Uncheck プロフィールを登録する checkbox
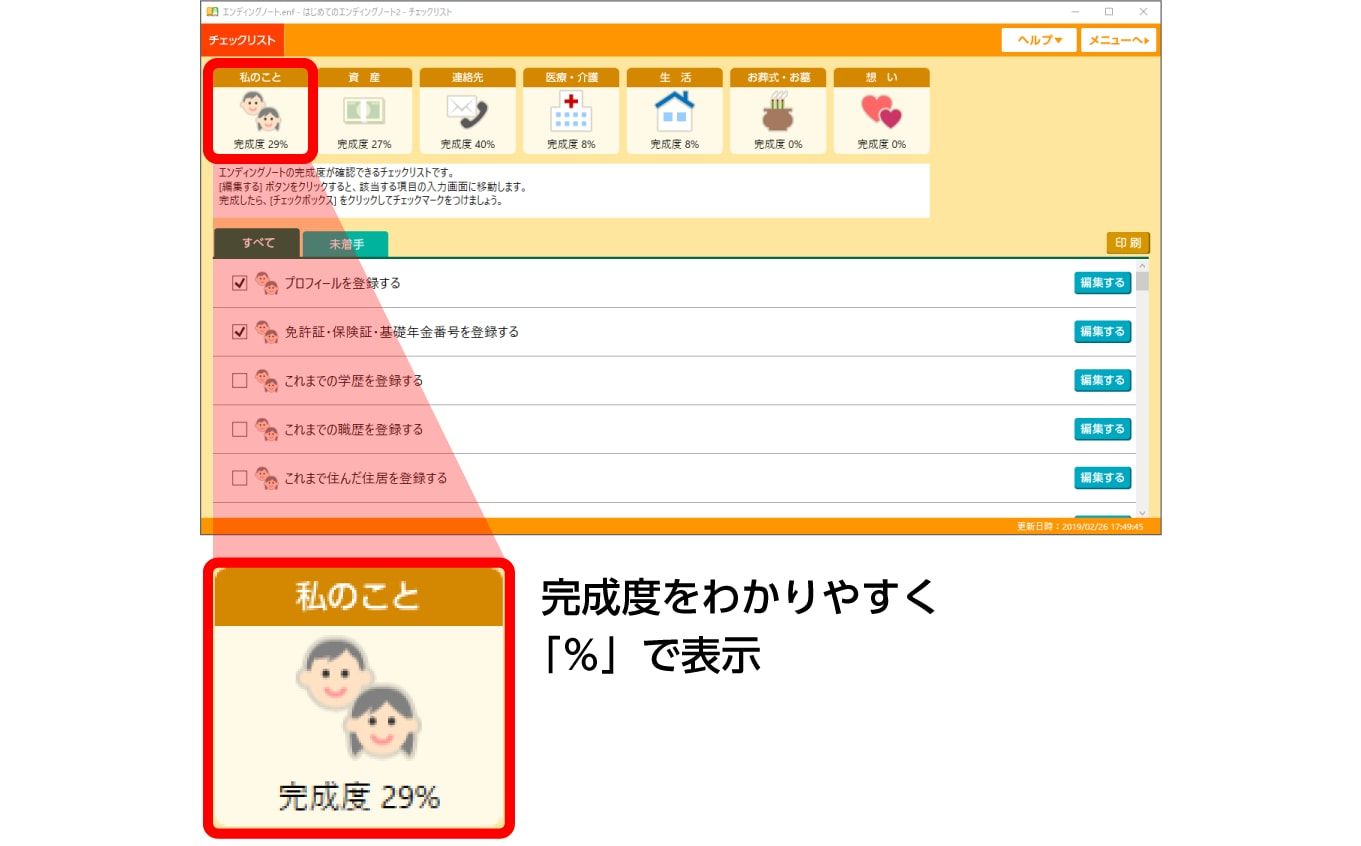 pyautogui.click(x=239, y=283)
